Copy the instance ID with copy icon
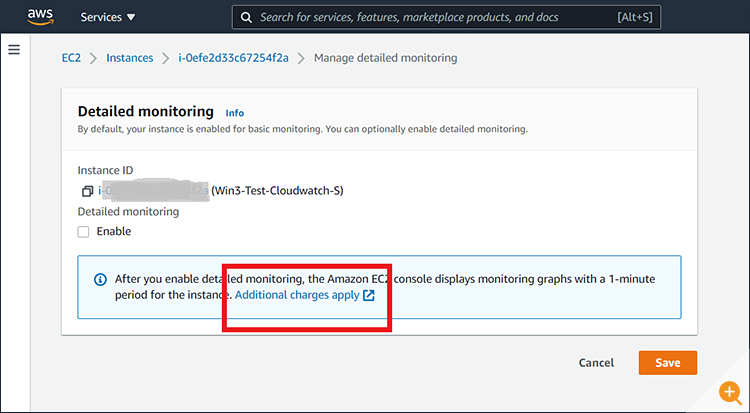 coord(87,191)
